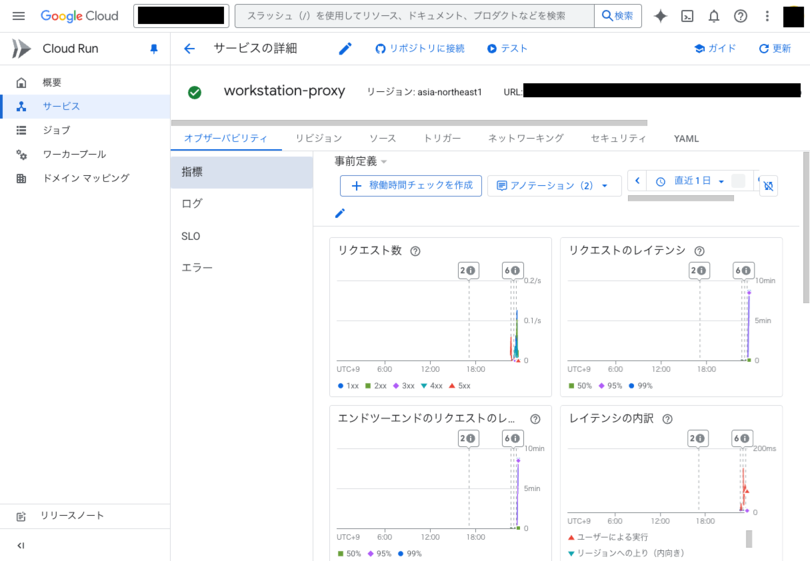Open the account avatar menu

coord(793,16)
